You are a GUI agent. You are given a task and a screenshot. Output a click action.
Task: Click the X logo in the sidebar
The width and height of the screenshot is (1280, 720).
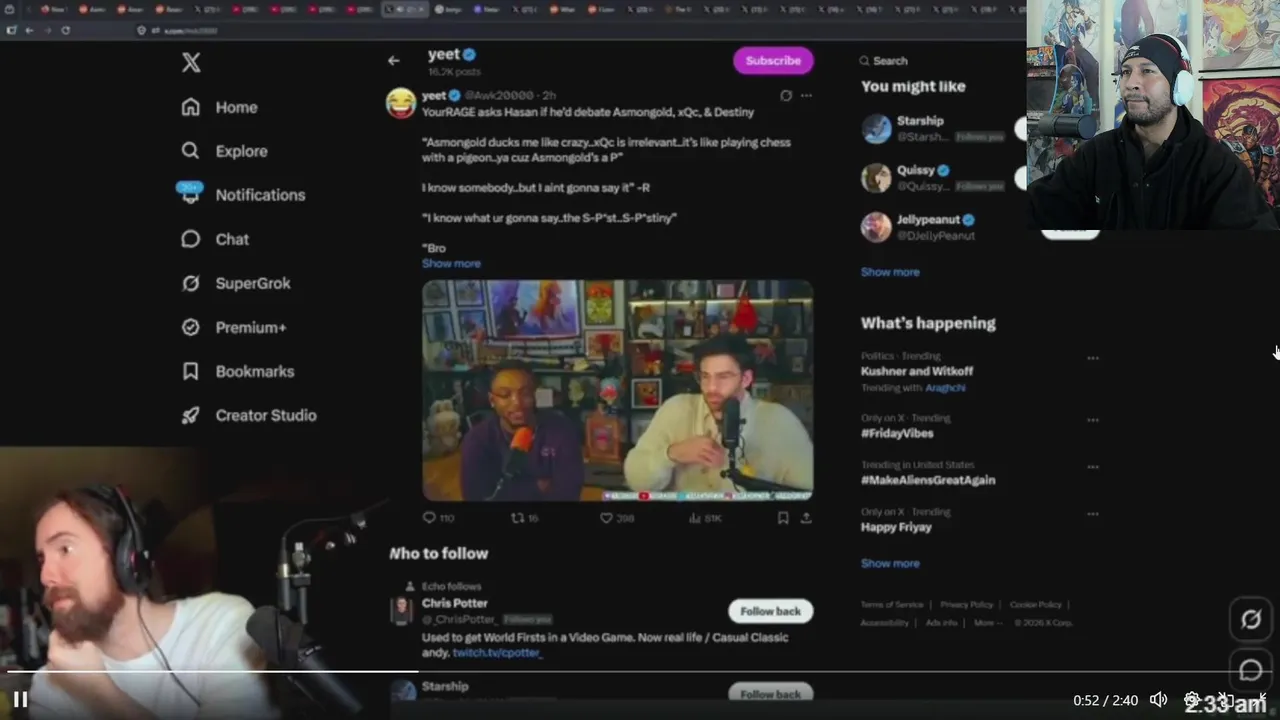[x=191, y=62]
